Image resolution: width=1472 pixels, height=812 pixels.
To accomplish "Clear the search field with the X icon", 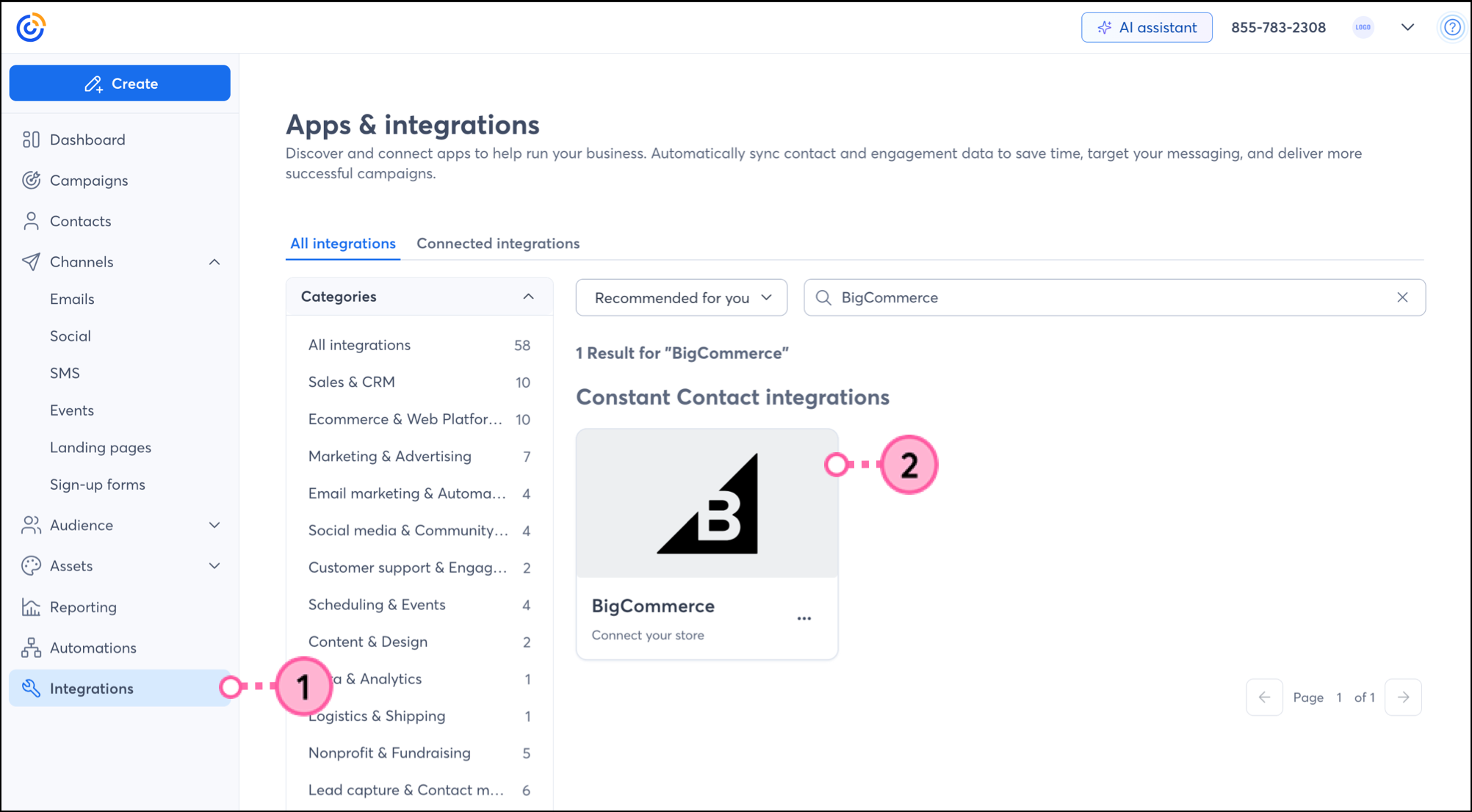I will [x=1402, y=297].
